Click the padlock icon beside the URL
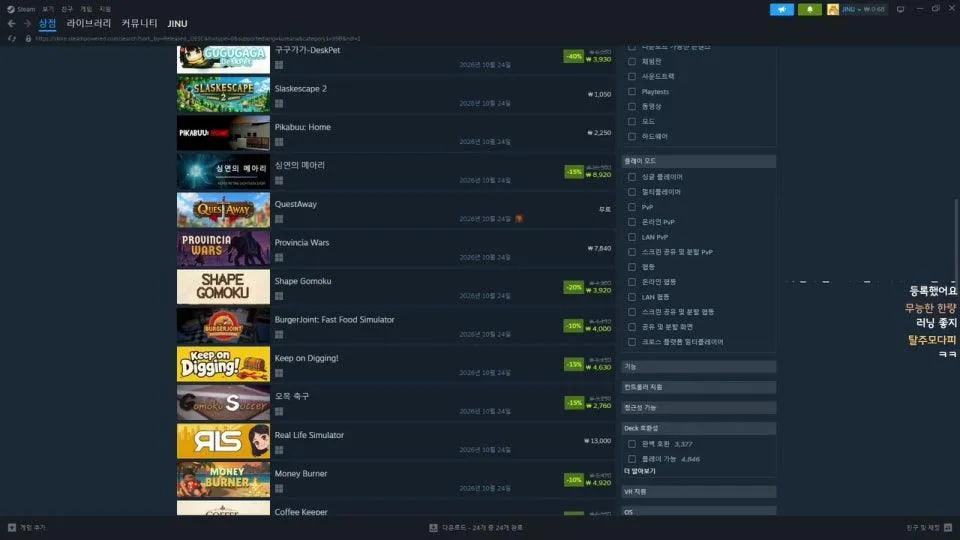The height and width of the screenshot is (540, 960). pos(28,39)
